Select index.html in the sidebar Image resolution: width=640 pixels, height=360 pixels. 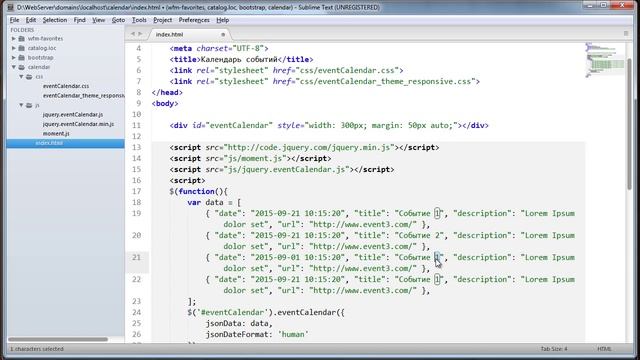tap(65, 143)
